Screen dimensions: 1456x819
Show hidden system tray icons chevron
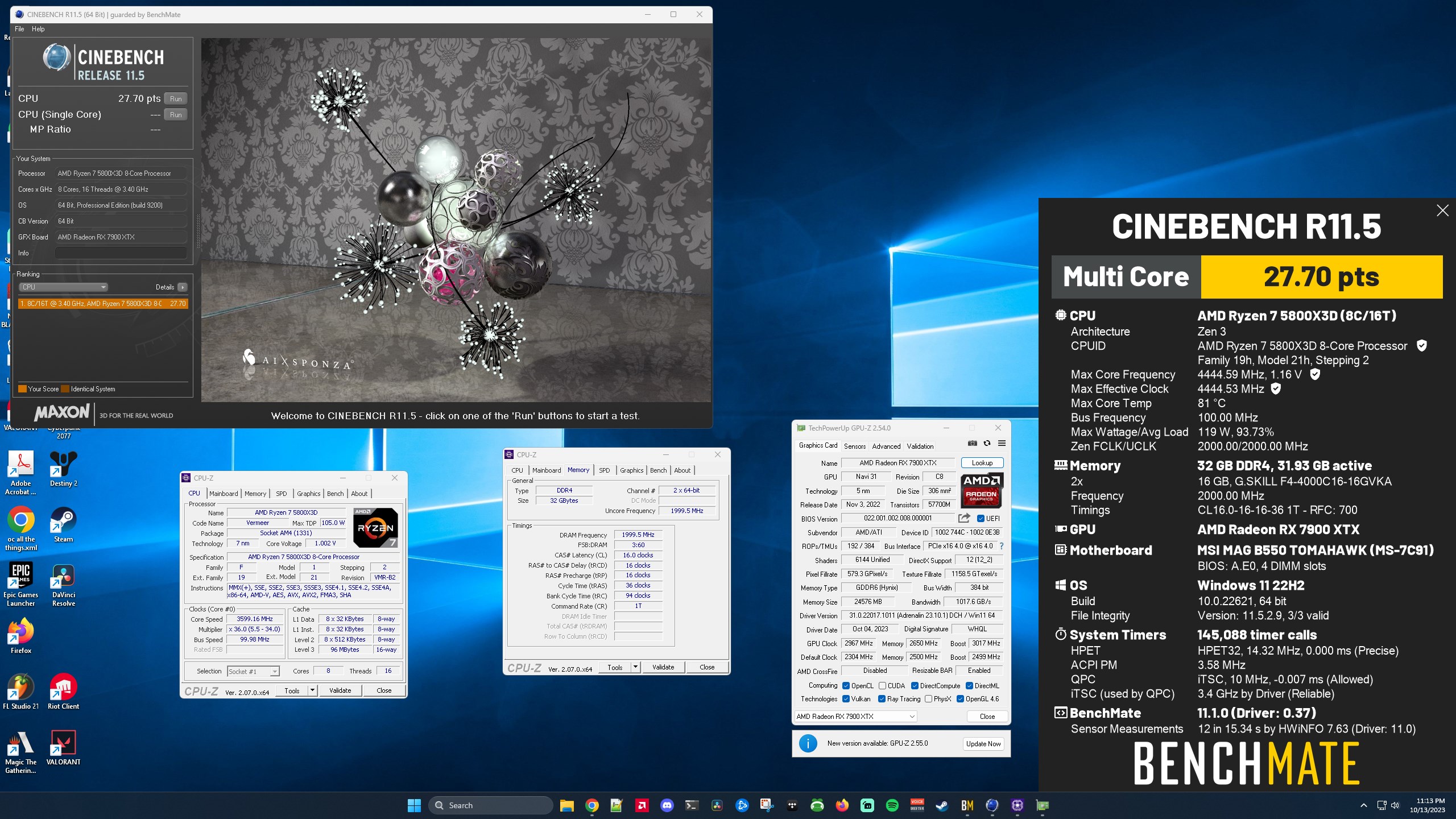pyautogui.click(x=1363, y=805)
